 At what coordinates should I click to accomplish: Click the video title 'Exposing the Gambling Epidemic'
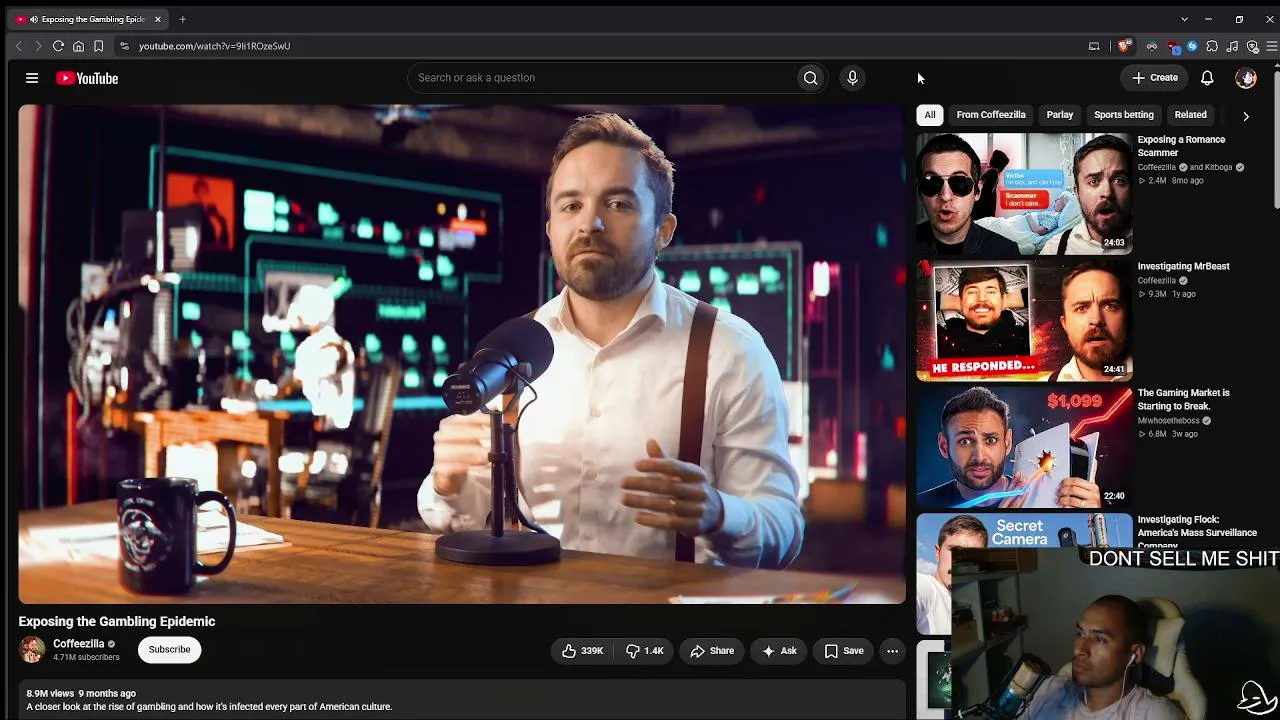click(117, 622)
